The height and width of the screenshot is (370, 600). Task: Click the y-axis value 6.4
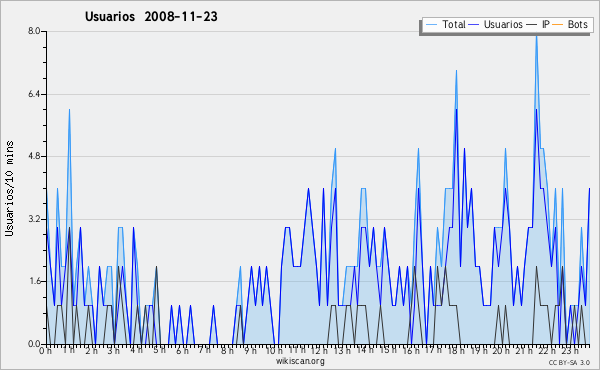click(x=34, y=94)
